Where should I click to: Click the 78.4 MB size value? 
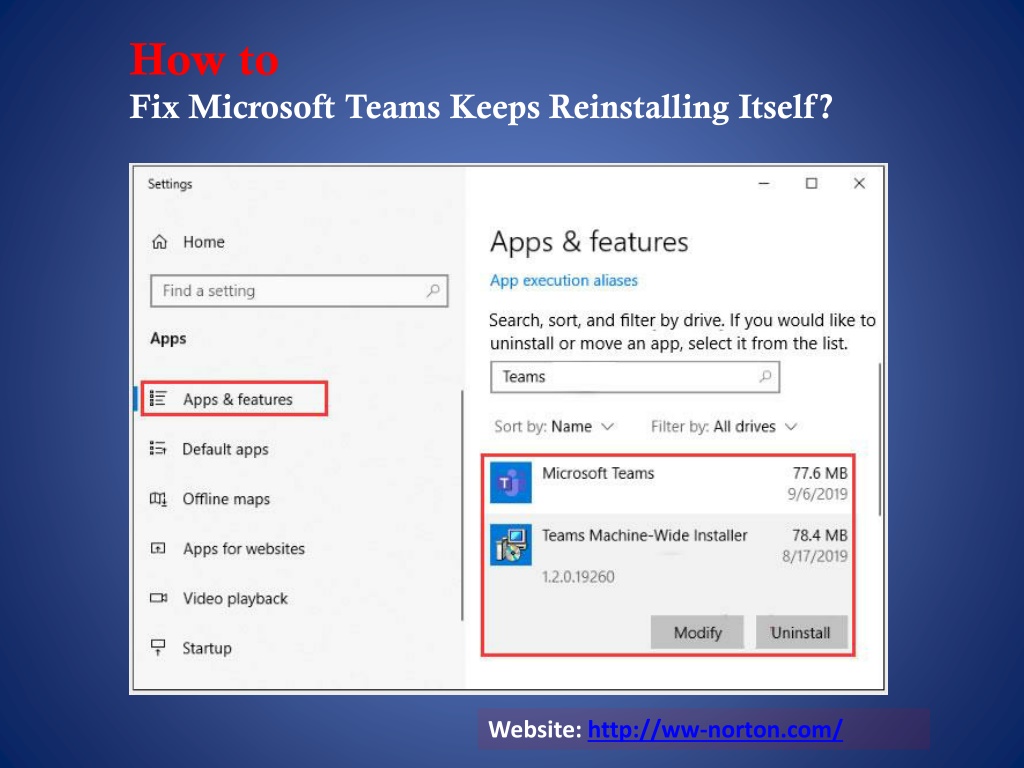click(820, 535)
